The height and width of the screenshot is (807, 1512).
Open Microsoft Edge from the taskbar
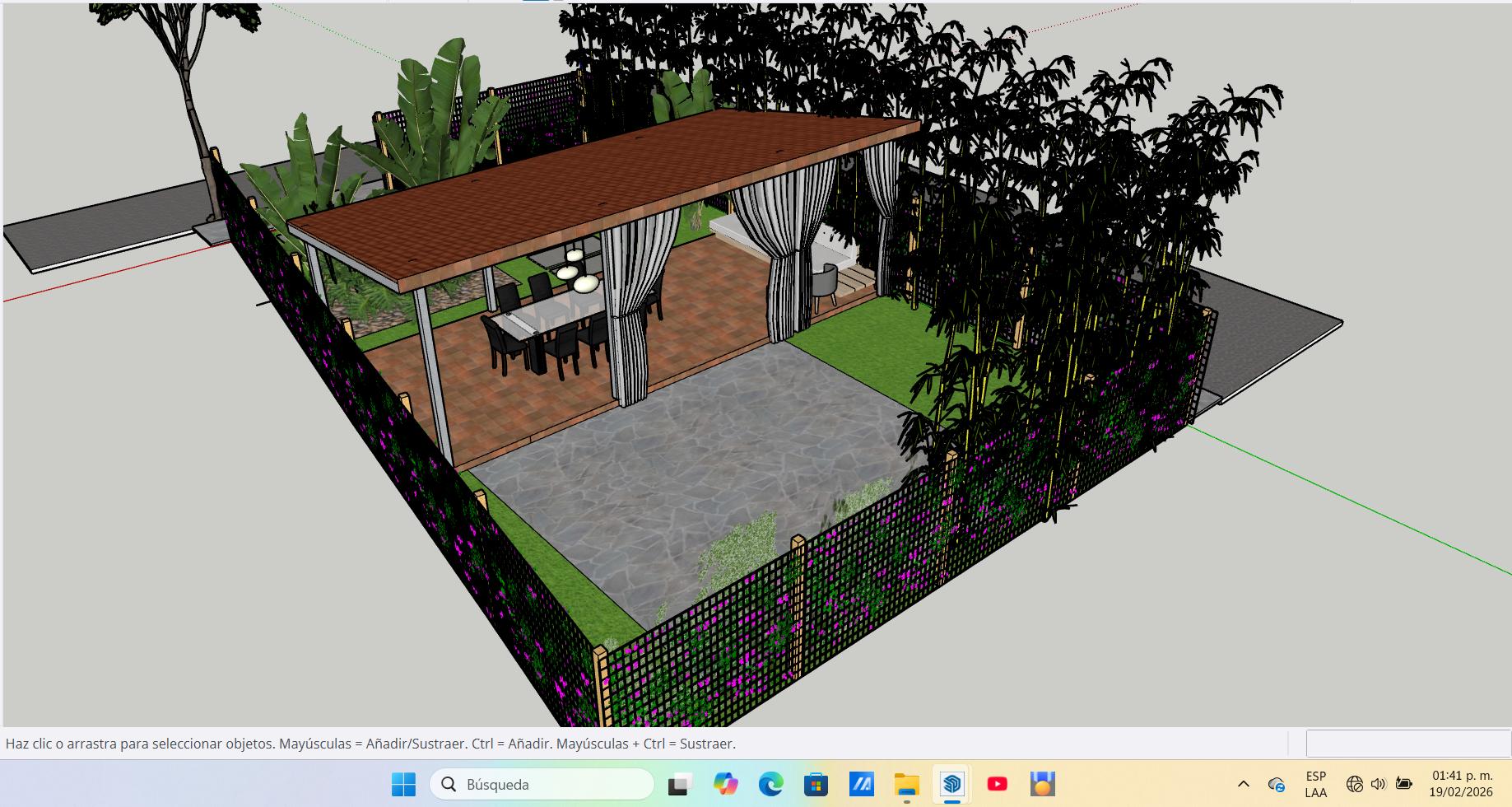(770, 784)
